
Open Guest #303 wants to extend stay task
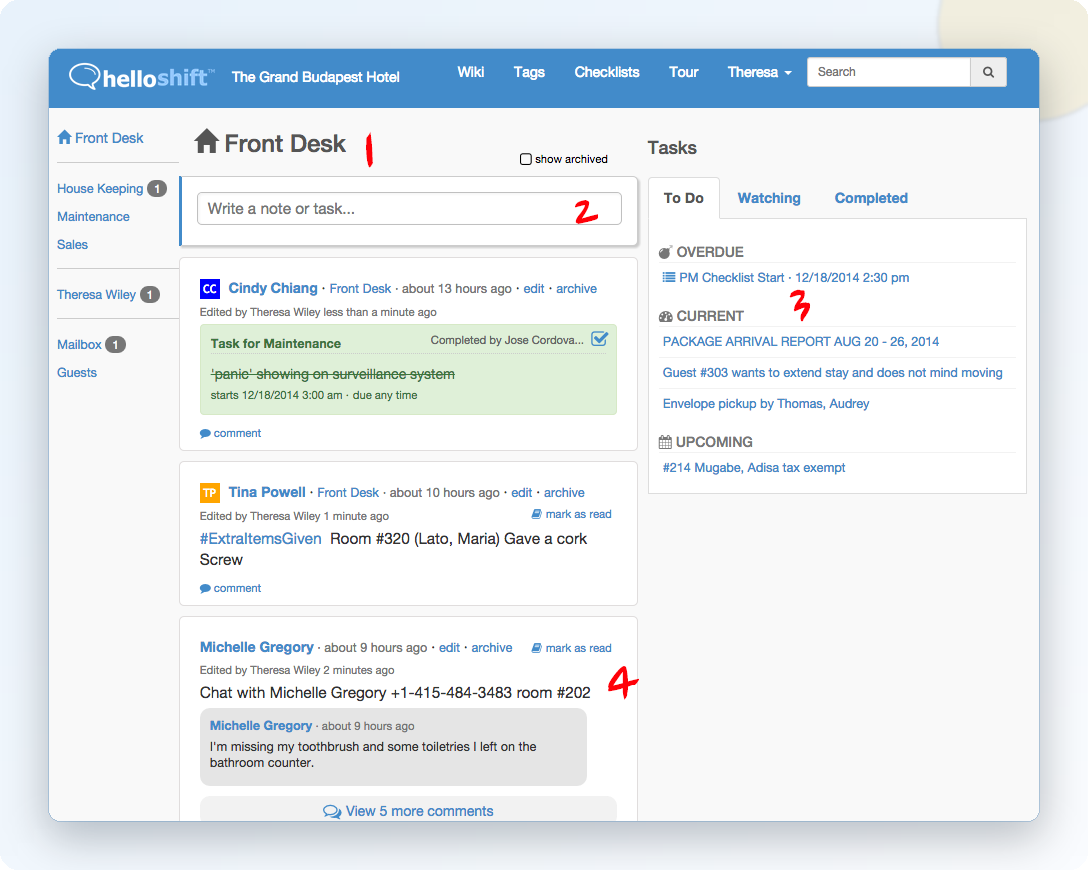(833, 373)
